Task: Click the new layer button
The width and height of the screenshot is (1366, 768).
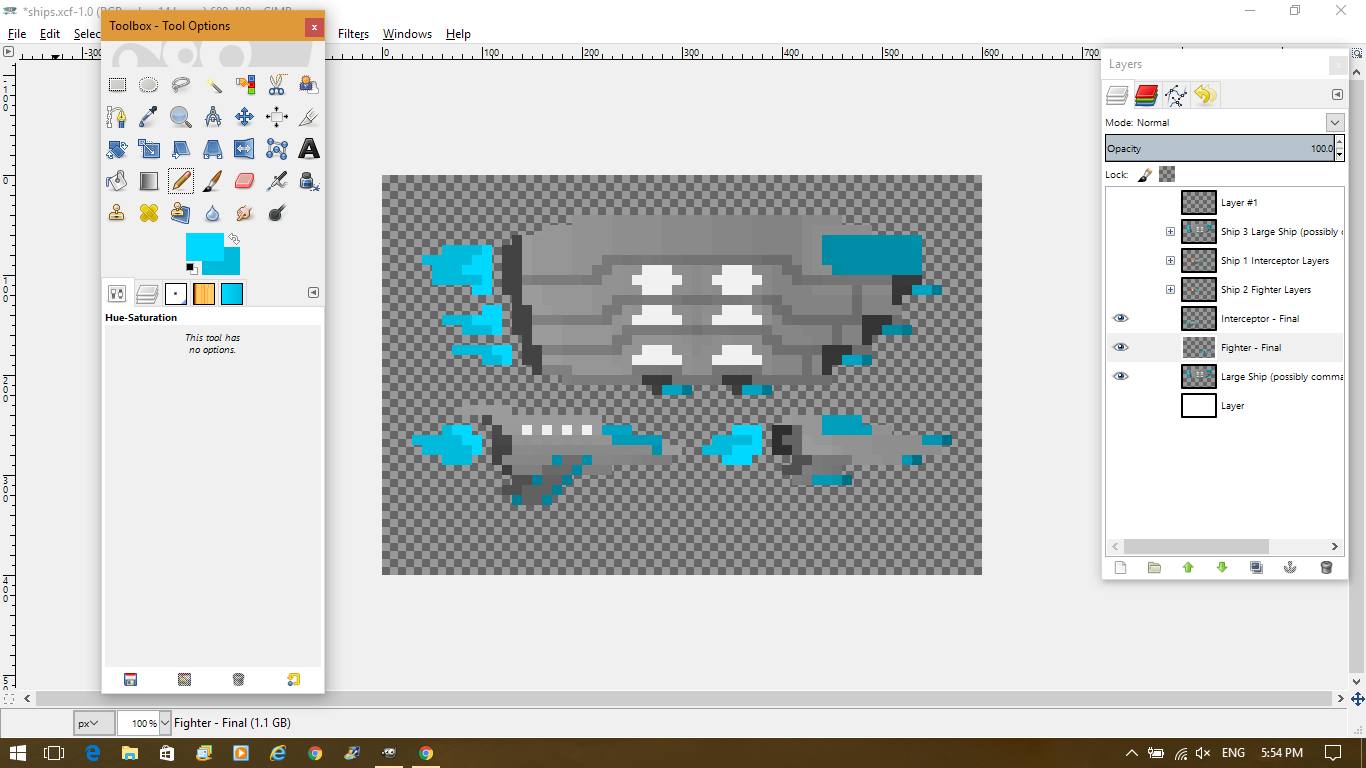Action: coord(1120,567)
